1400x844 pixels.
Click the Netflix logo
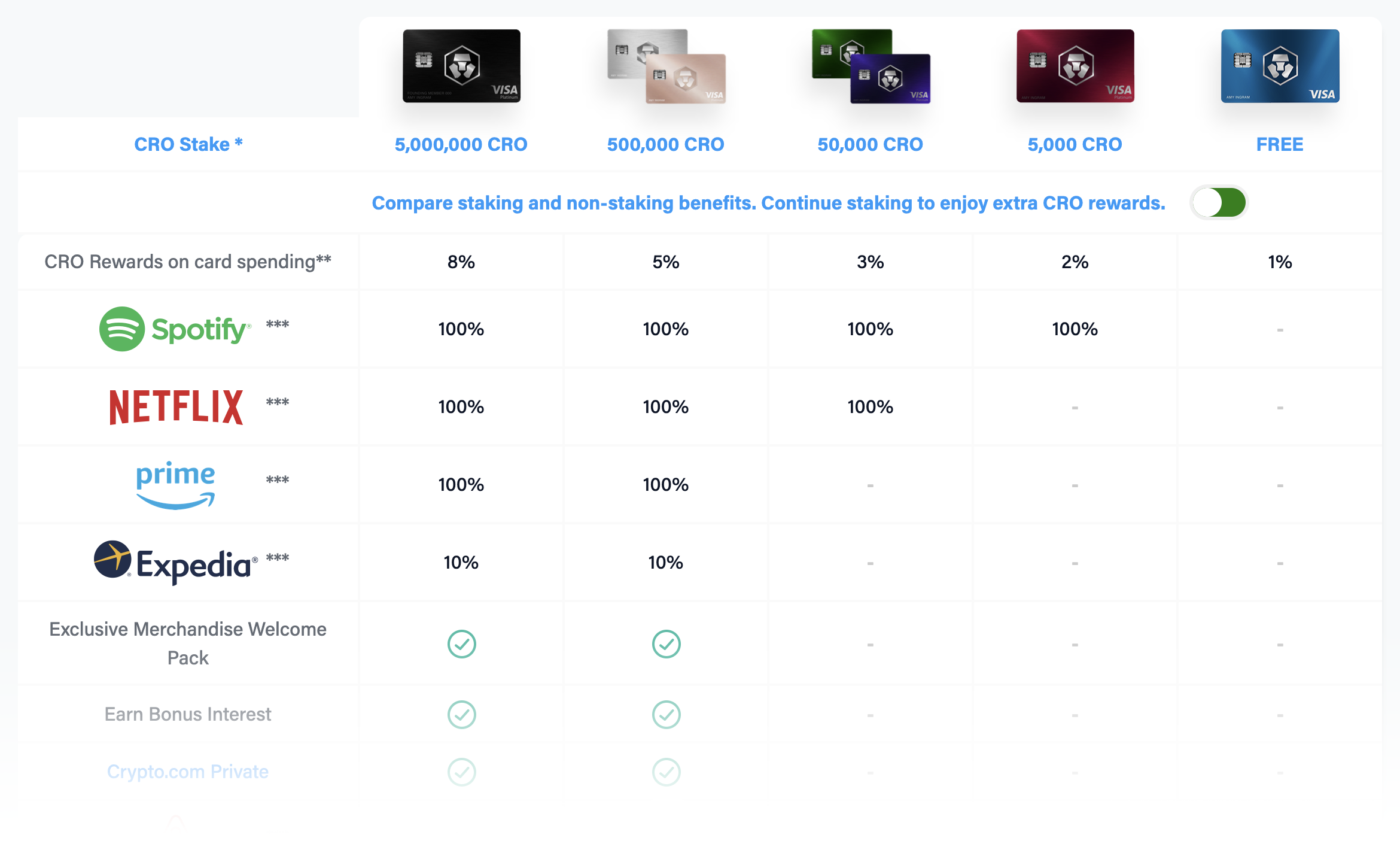[x=176, y=407]
